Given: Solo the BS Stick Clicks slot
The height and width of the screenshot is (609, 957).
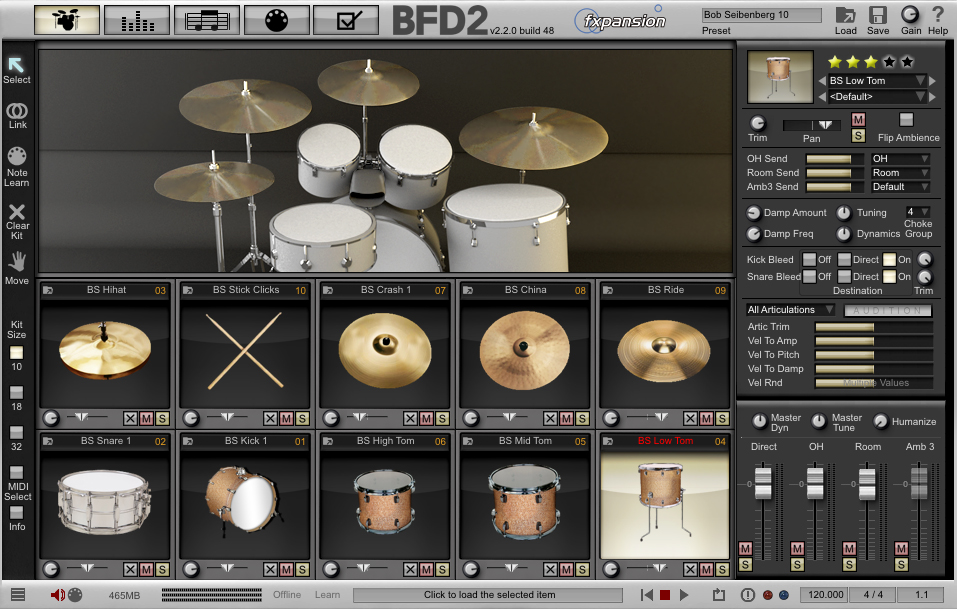Looking at the screenshot, I should click(x=302, y=419).
